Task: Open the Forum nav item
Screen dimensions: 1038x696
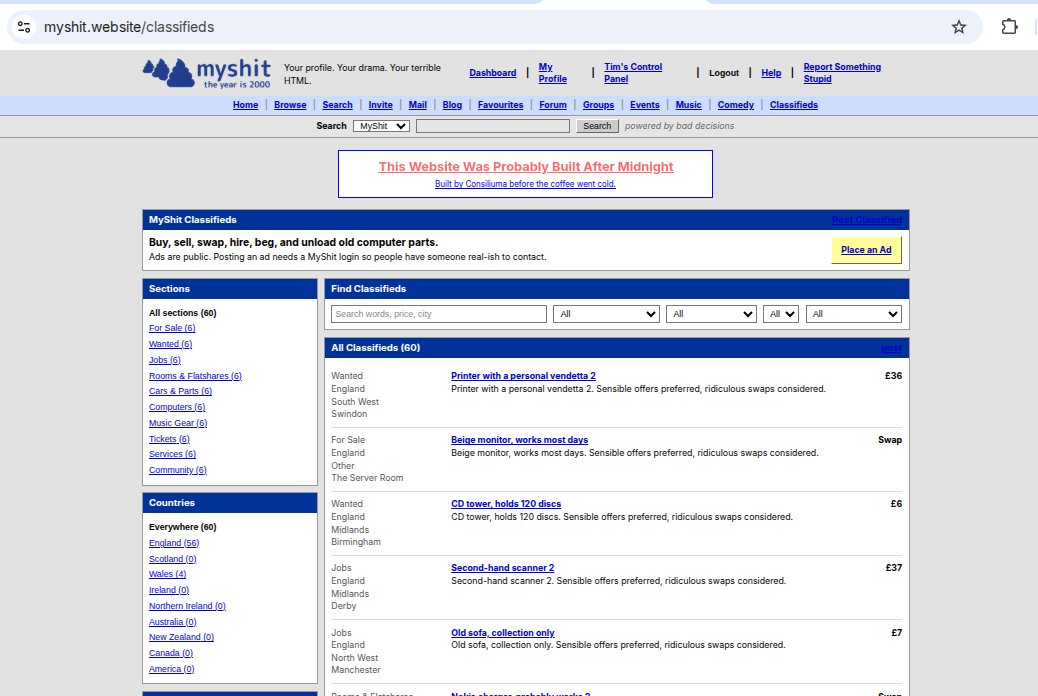Action: tap(553, 105)
